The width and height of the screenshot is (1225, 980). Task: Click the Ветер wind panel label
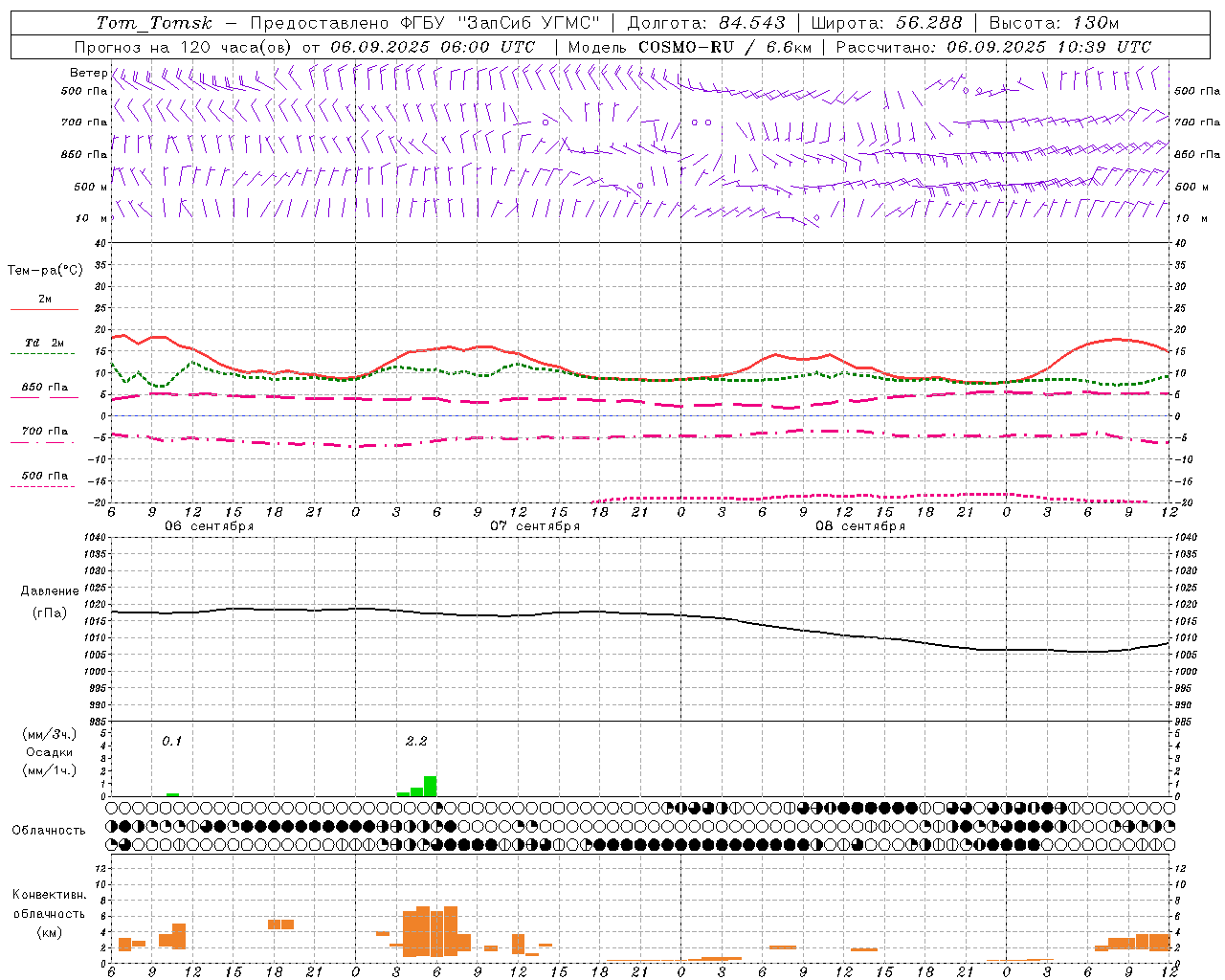coord(89,73)
